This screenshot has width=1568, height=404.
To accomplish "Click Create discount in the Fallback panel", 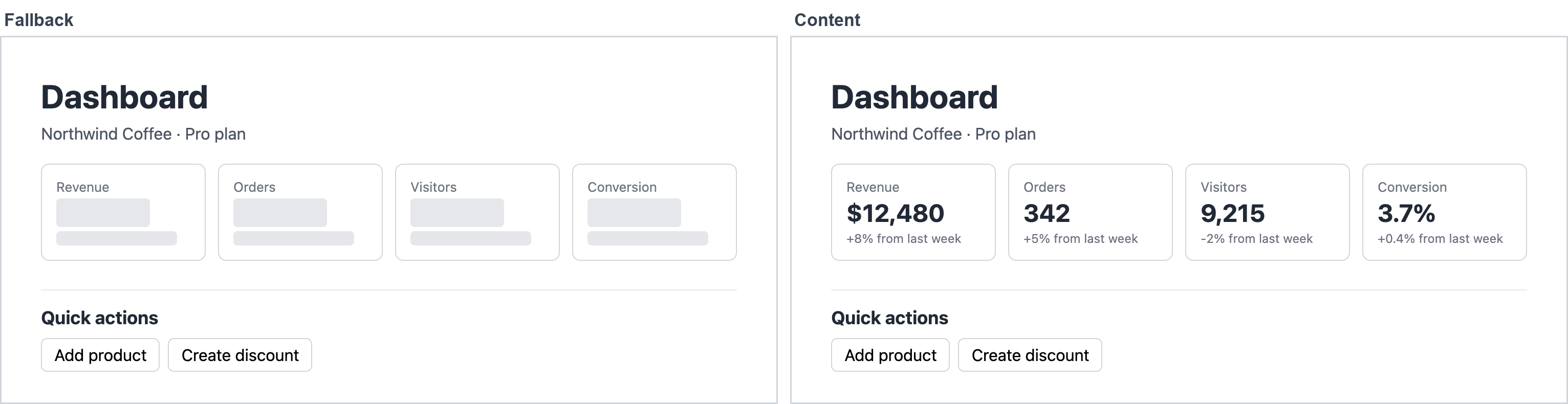I will [240, 355].
